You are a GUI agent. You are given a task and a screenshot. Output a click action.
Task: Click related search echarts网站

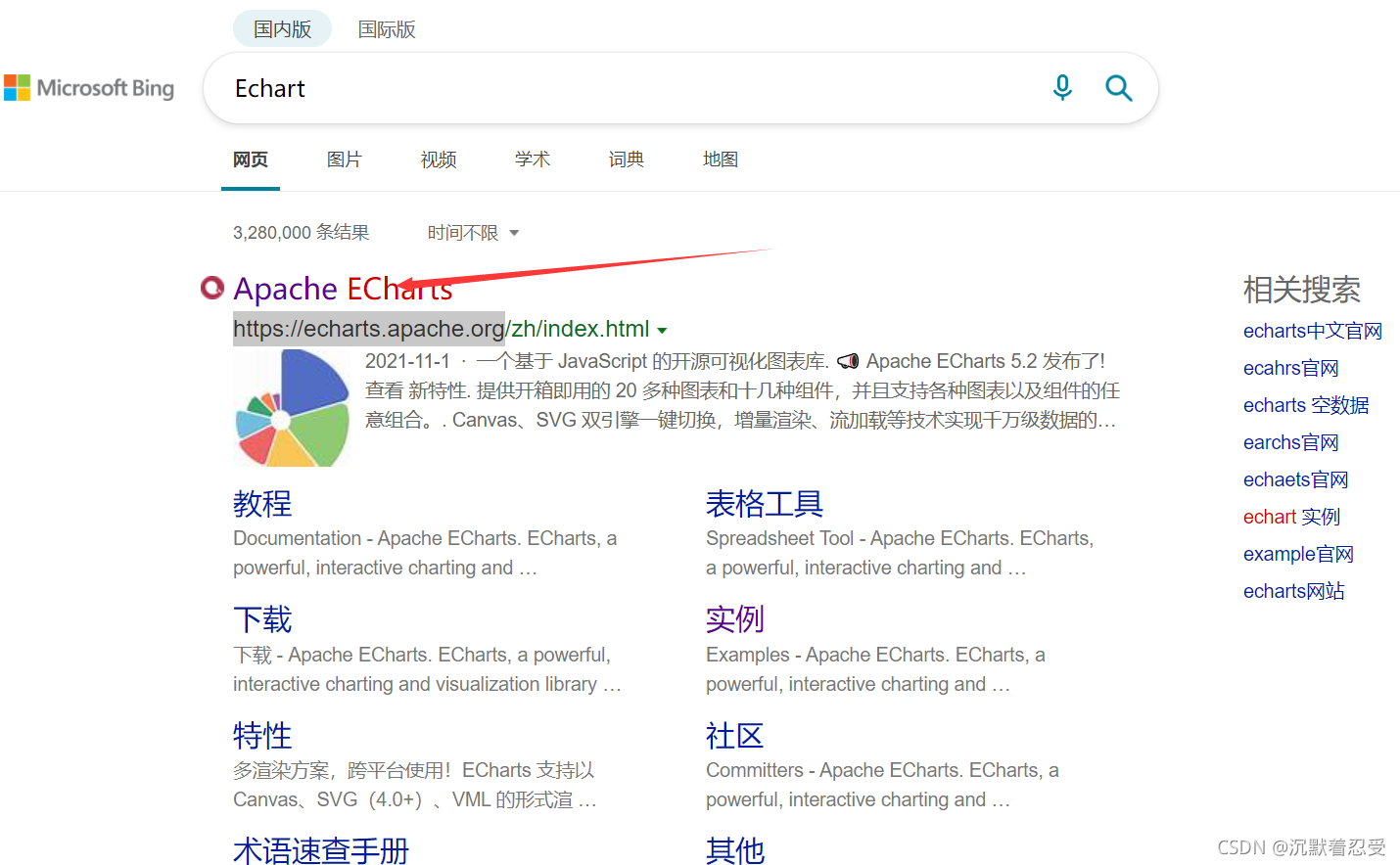(x=1293, y=591)
